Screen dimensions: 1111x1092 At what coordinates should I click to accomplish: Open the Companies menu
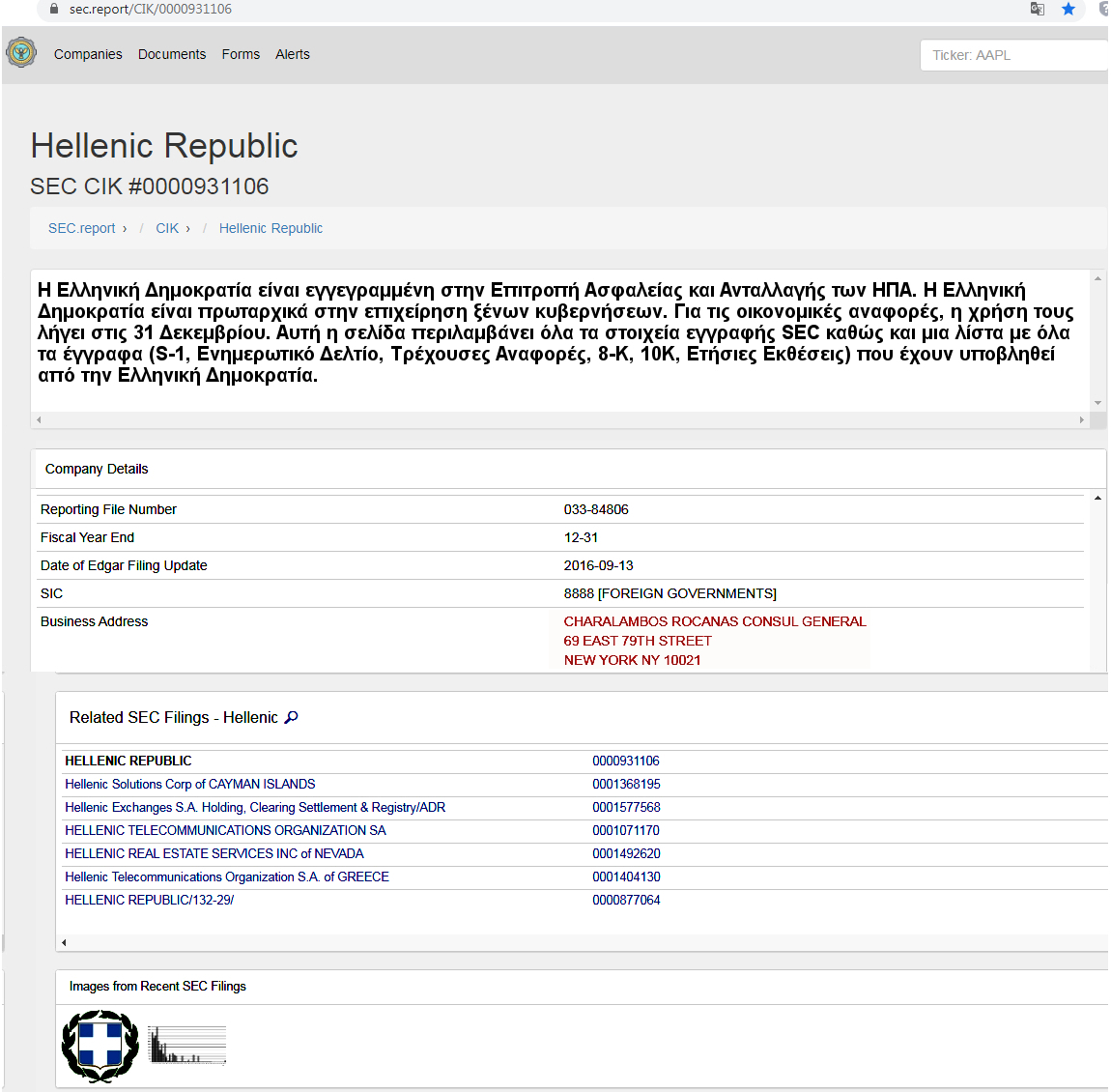(88, 54)
